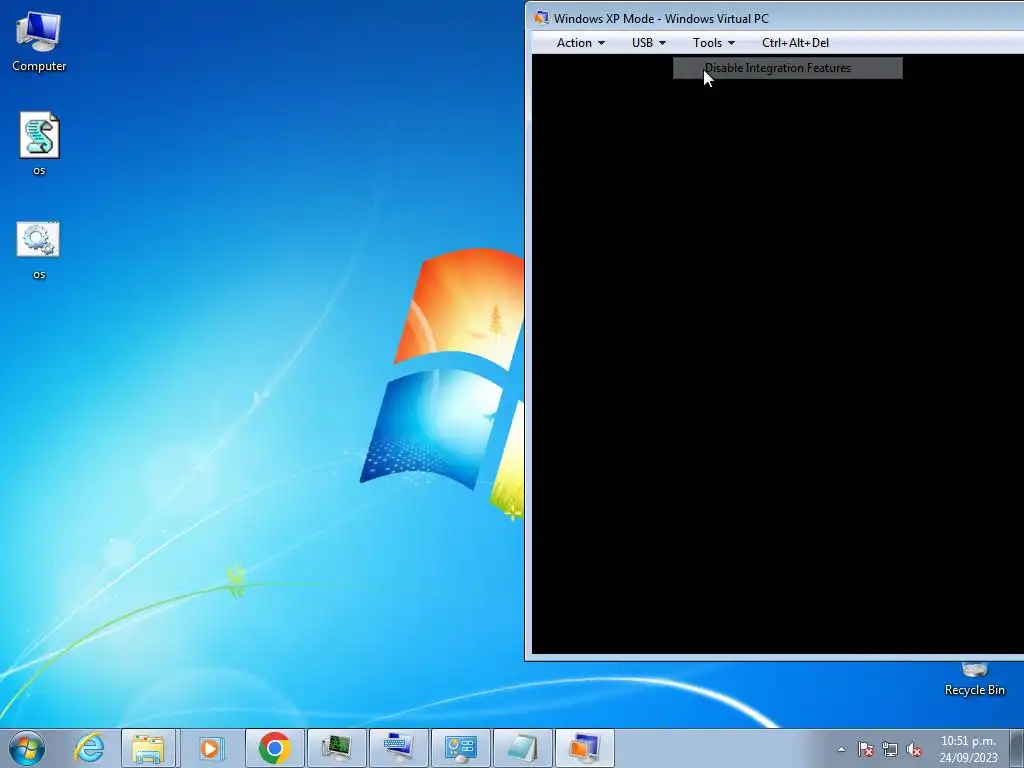Select the Recycle Bin desktop icon
1024x768 pixels.
tap(974, 679)
